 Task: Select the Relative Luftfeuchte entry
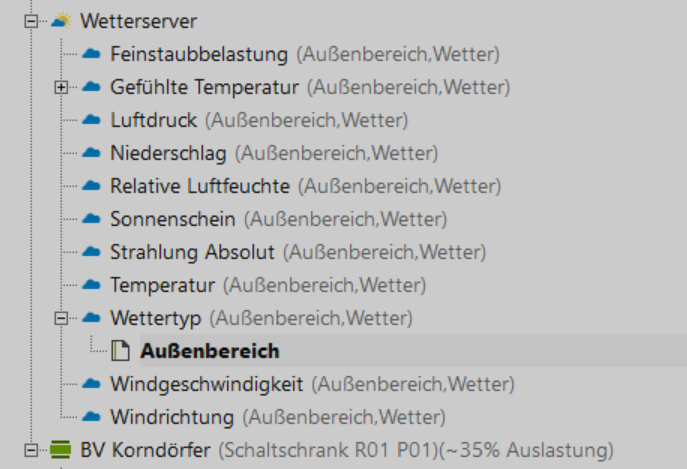coord(200,186)
